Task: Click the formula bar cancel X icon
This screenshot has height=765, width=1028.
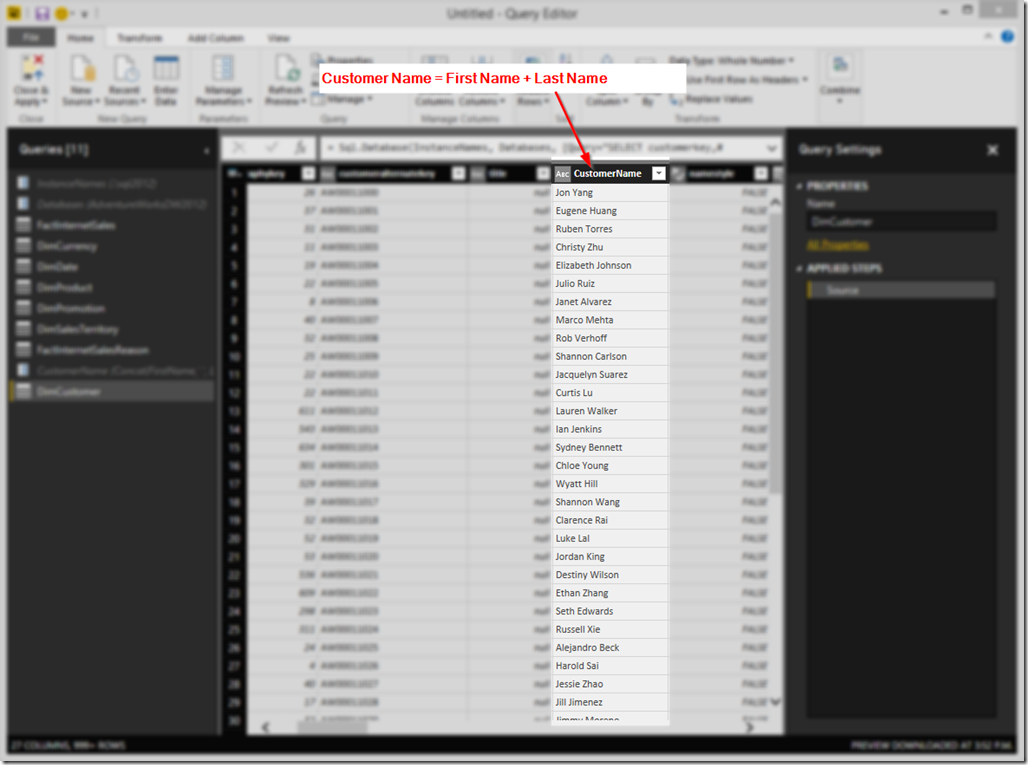Action: click(x=239, y=148)
